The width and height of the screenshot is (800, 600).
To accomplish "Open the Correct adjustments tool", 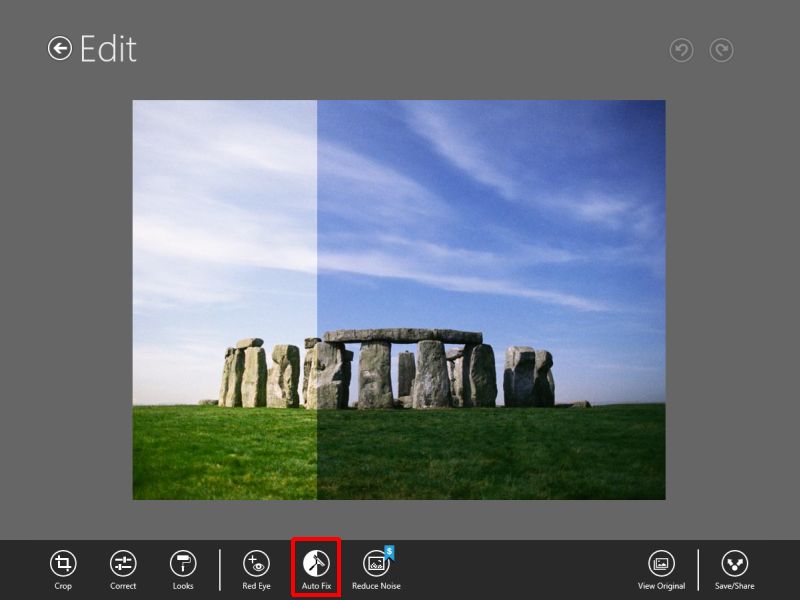I will tap(123, 570).
